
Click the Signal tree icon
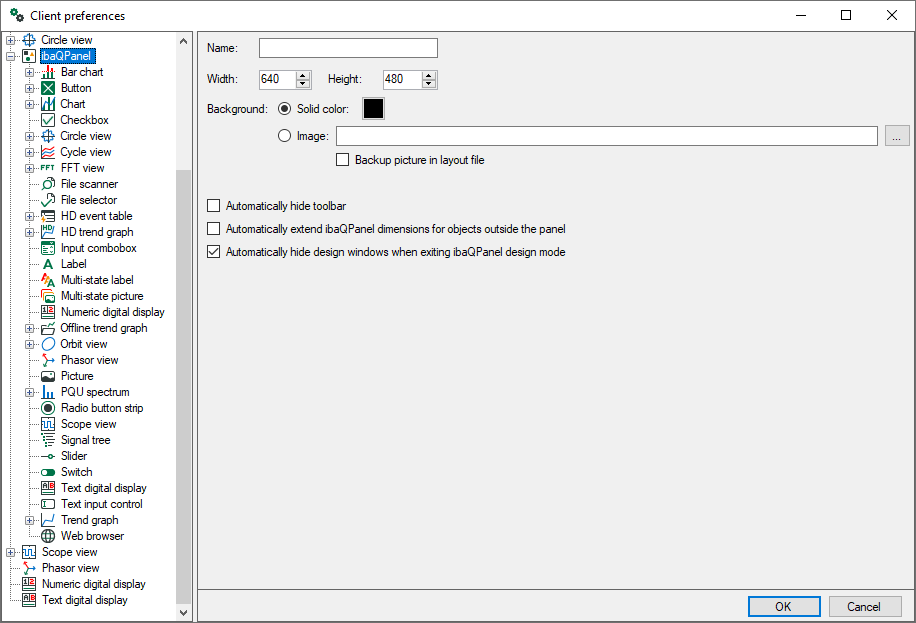pos(48,440)
